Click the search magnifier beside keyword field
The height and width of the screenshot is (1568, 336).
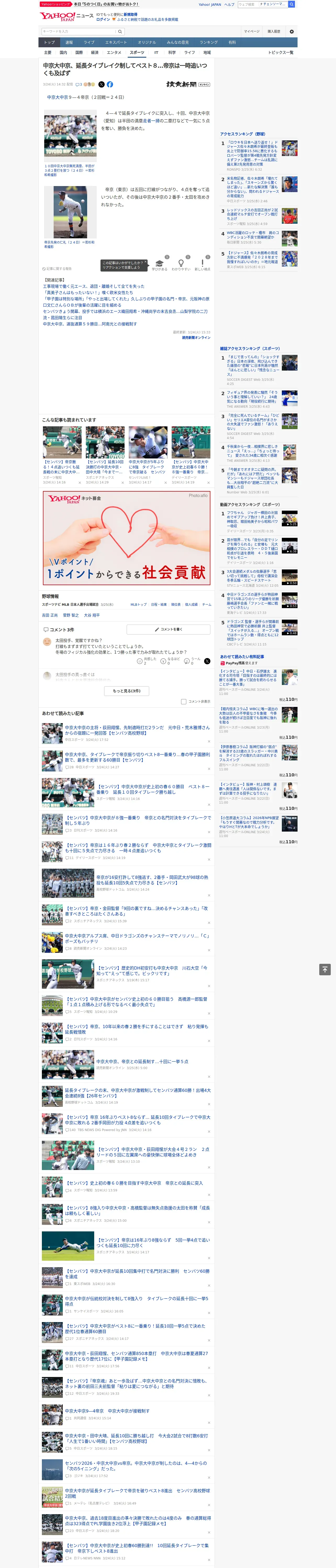click(x=120, y=32)
